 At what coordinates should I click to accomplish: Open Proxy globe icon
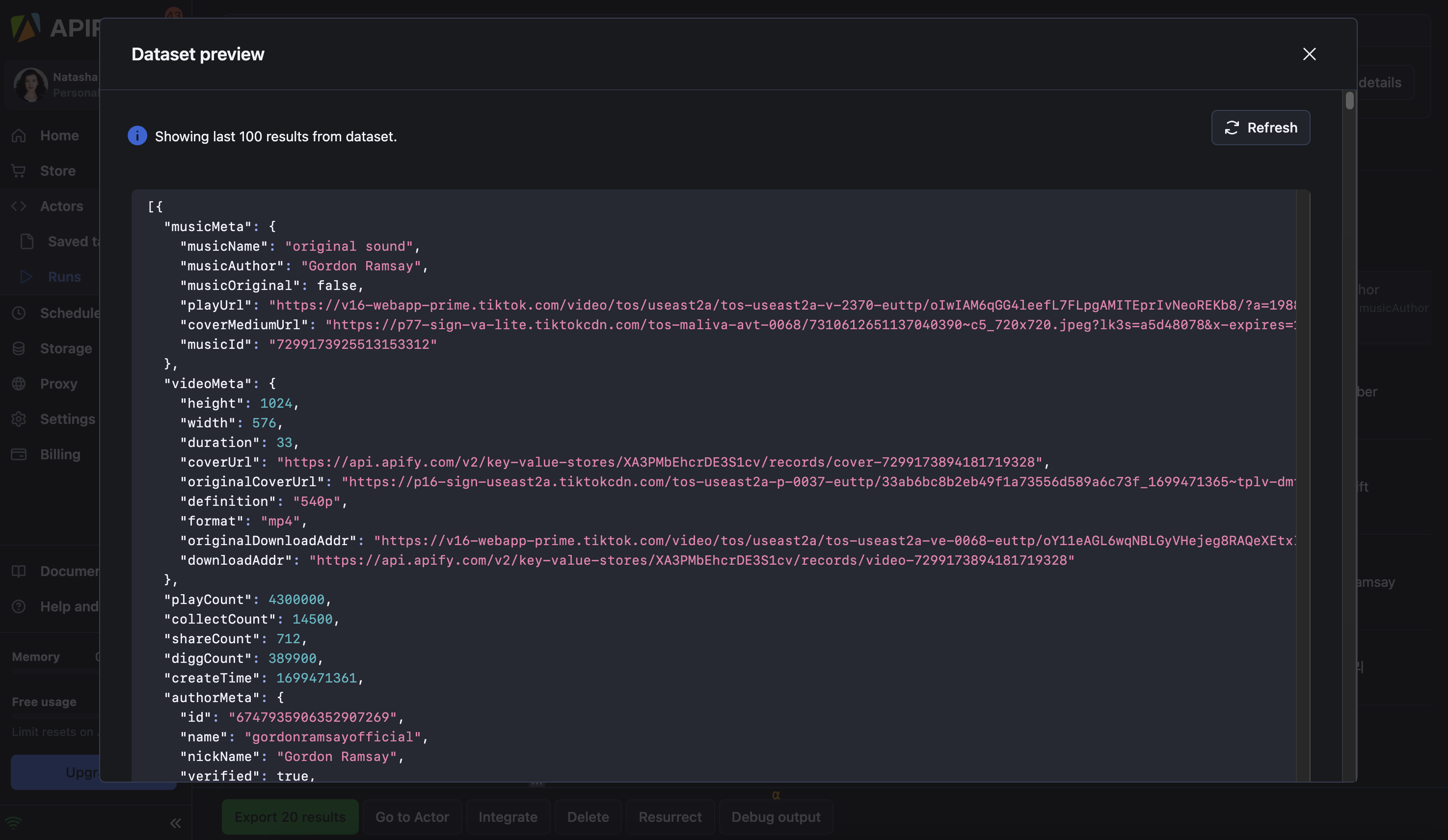pyautogui.click(x=19, y=384)
